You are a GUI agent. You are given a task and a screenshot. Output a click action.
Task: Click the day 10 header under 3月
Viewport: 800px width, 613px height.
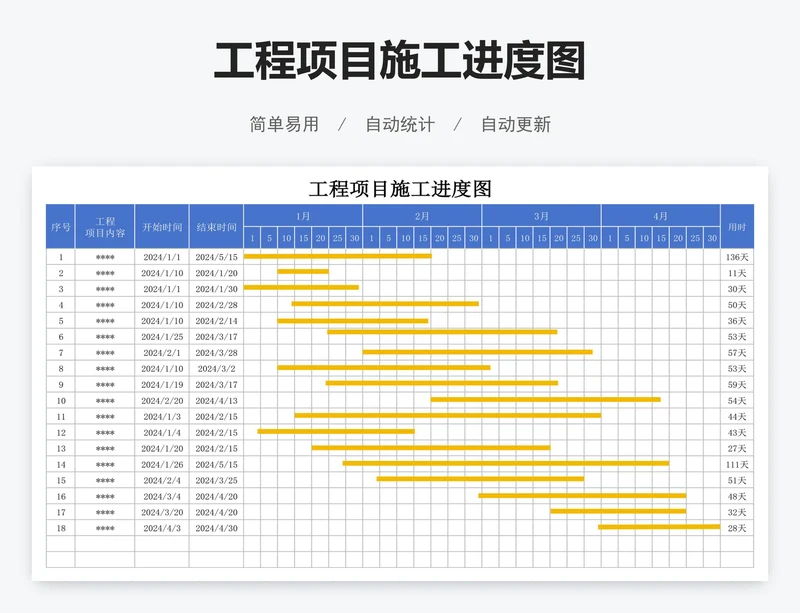coord(524,238)
